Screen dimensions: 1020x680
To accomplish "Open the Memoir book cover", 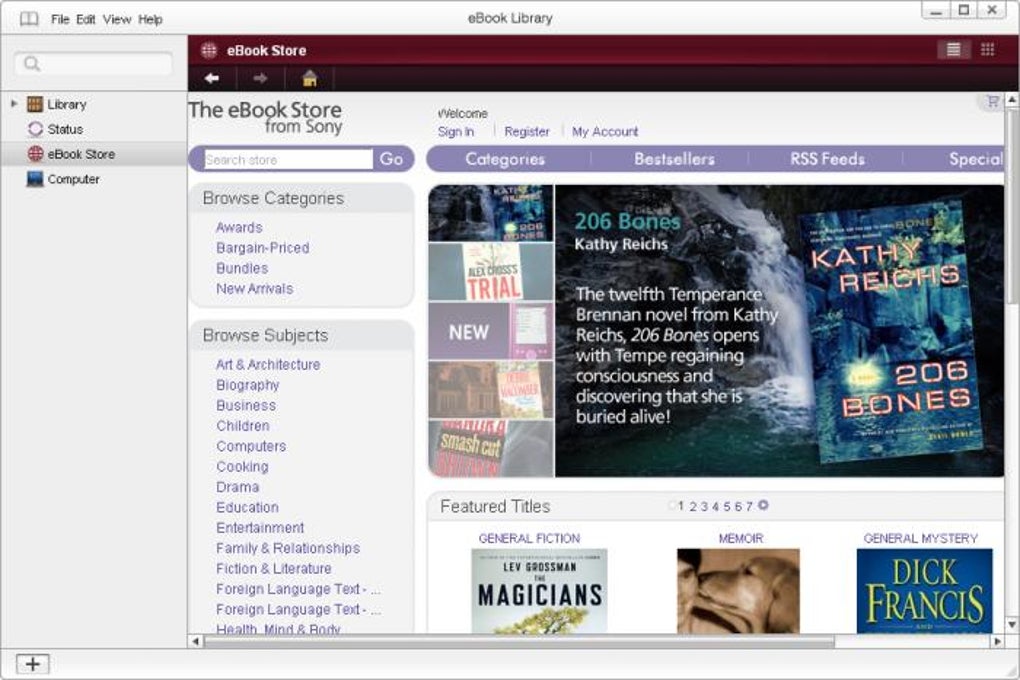I will coord(738,591).
